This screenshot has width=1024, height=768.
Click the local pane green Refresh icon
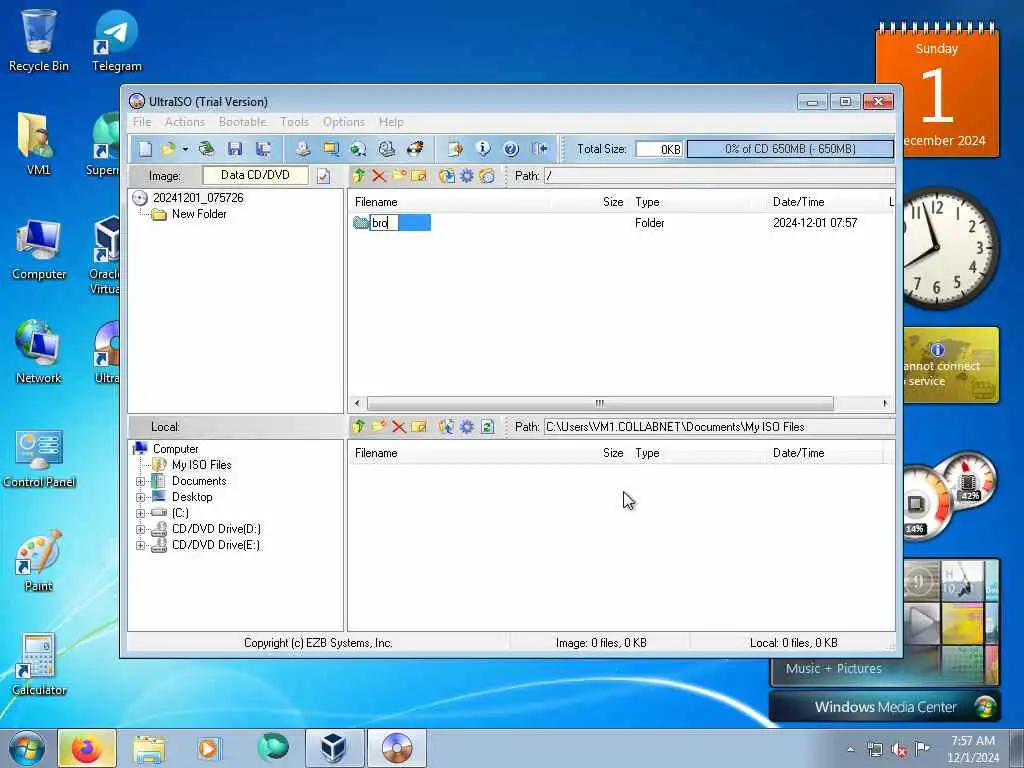click(487, 426)
